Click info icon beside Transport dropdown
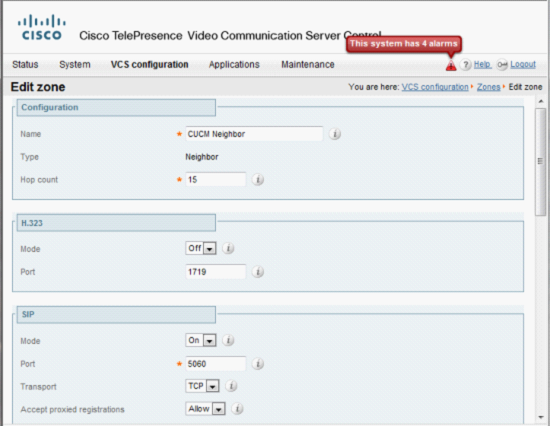The width and height of the screenshot is (551, 426). coord(231,386)
